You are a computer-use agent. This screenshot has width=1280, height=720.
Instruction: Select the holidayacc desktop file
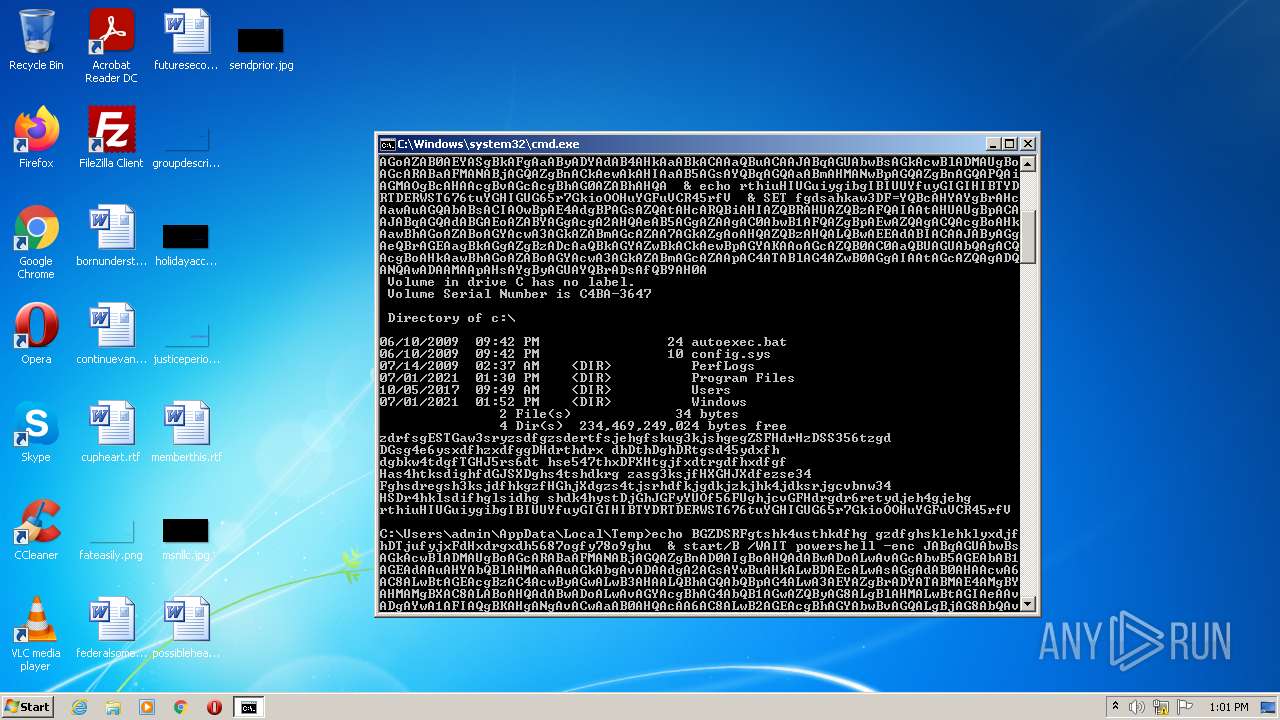pos(186,243)
